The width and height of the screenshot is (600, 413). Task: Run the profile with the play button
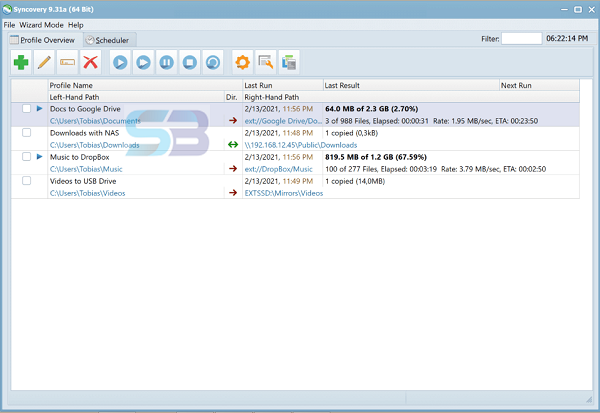click(x=120, y=62)
